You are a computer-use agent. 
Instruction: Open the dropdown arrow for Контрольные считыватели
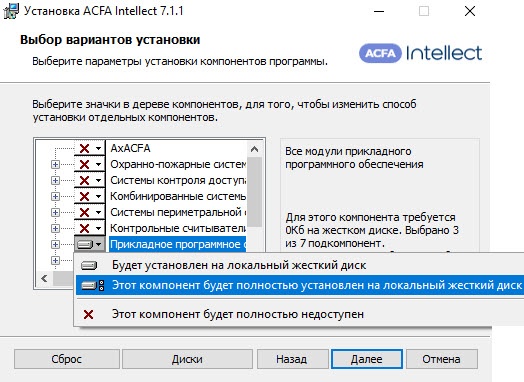[x=99, y=228]
